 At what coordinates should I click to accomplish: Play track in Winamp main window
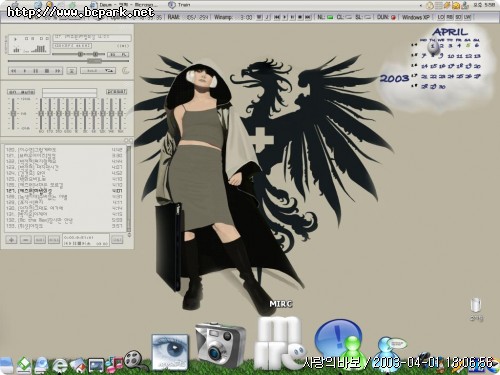[24, 71]
